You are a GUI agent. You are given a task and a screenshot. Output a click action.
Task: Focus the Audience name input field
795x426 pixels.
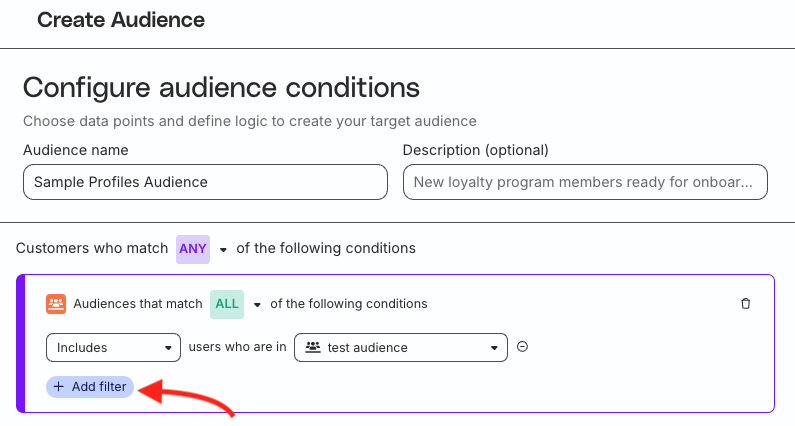(x=205, y=182)
